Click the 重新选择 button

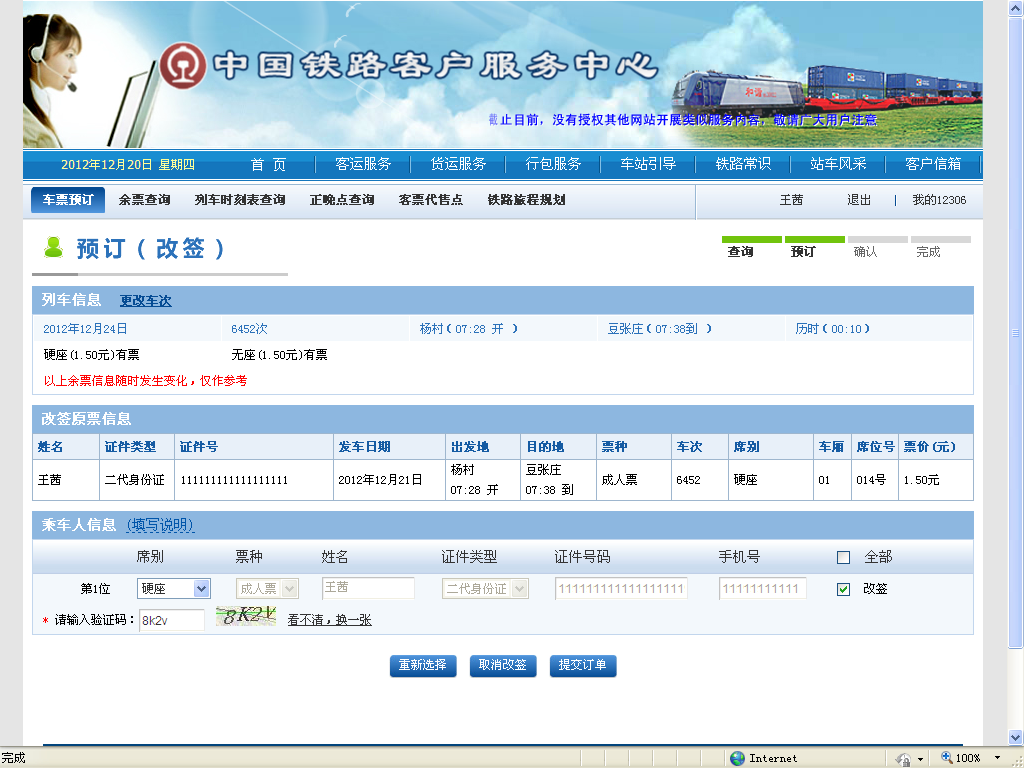pyautogui.click(x=423, y=665)
